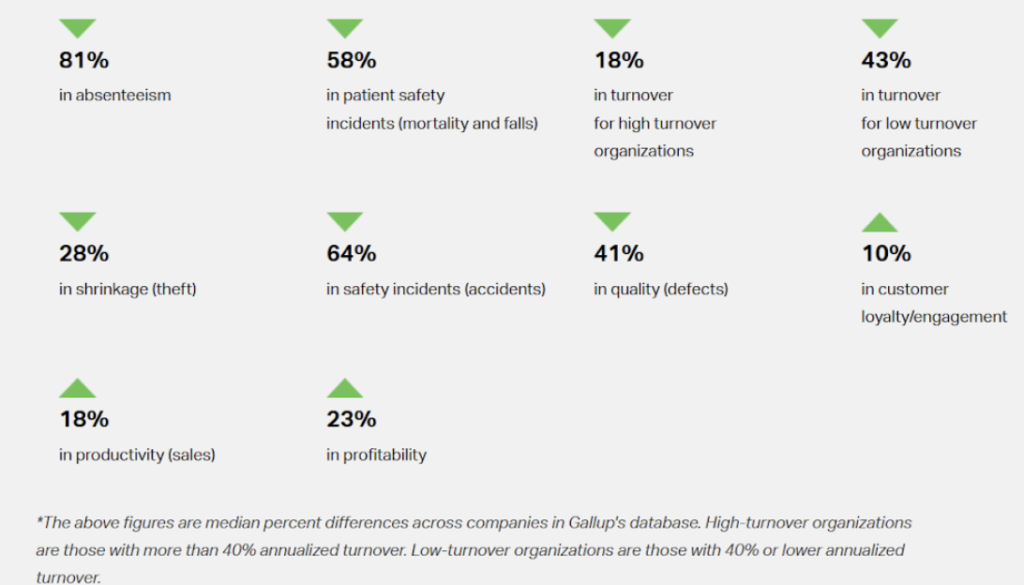1024x585 pixels.
Task: Click the down arrow above 43% turnover
Action: 880,28
